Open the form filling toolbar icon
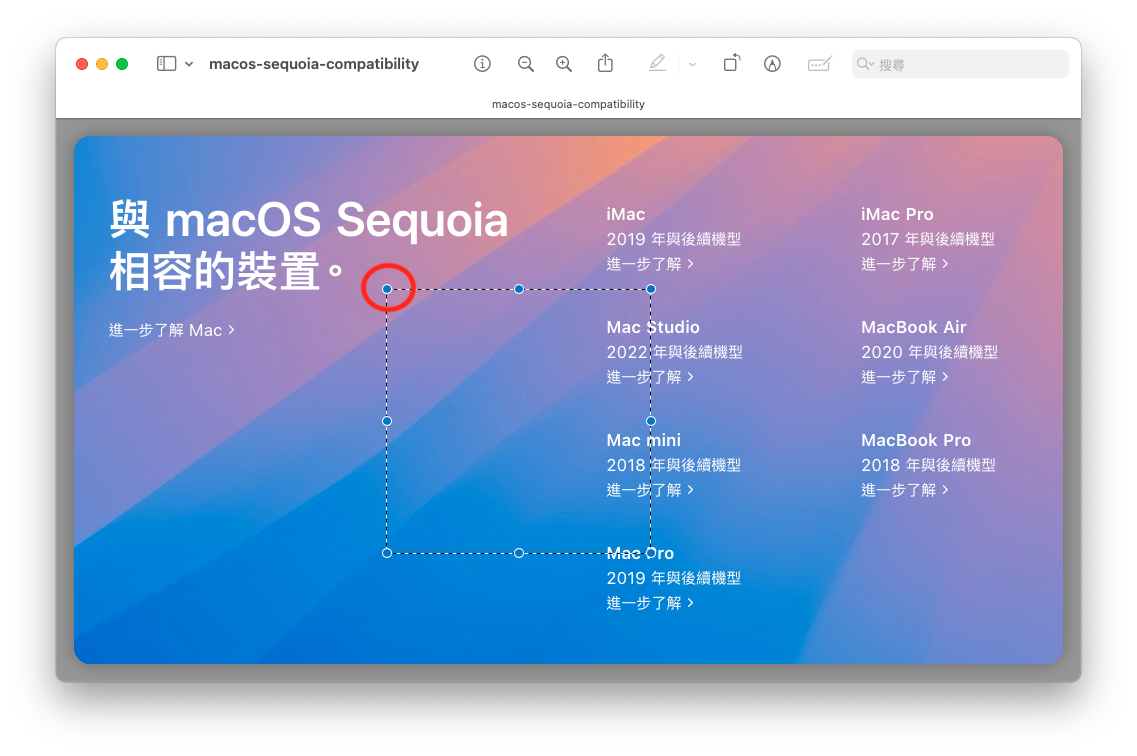1137x756 pixels. [819, 64]
